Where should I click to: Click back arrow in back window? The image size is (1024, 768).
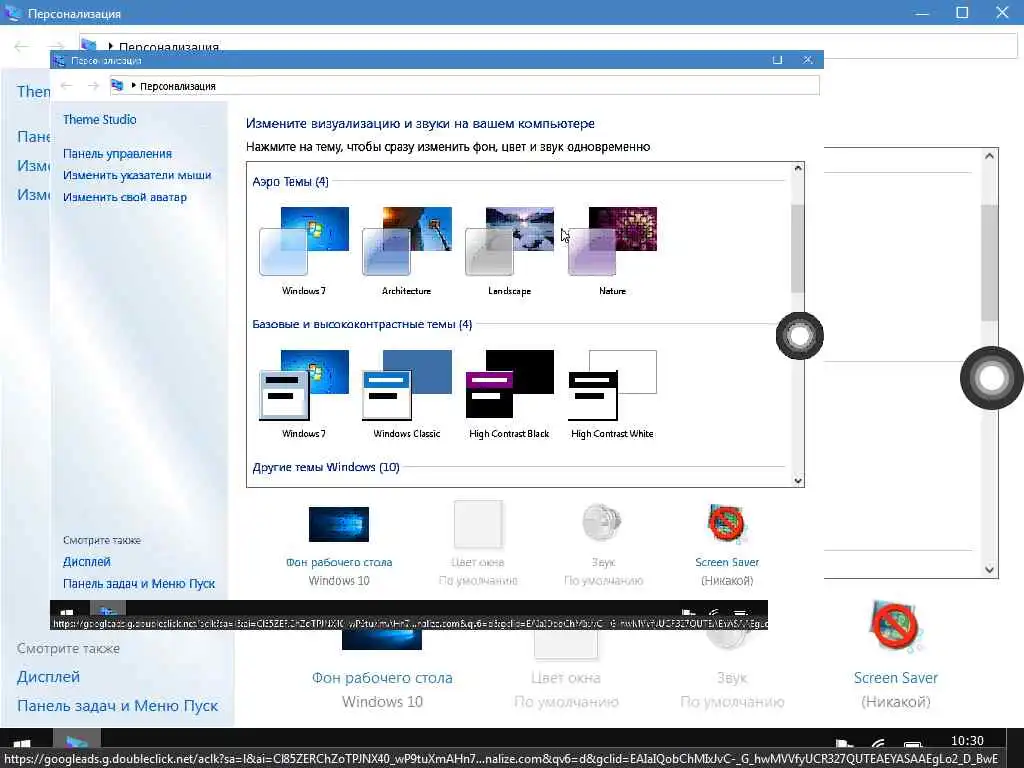coord(22,46)
